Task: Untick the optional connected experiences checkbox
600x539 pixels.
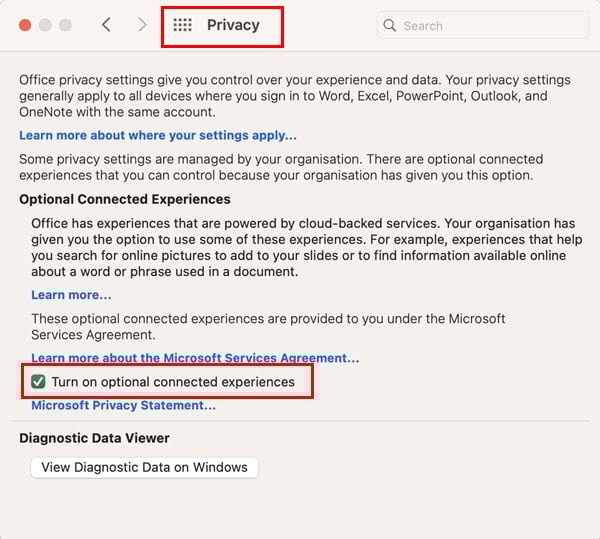Action: click(38, 381)
